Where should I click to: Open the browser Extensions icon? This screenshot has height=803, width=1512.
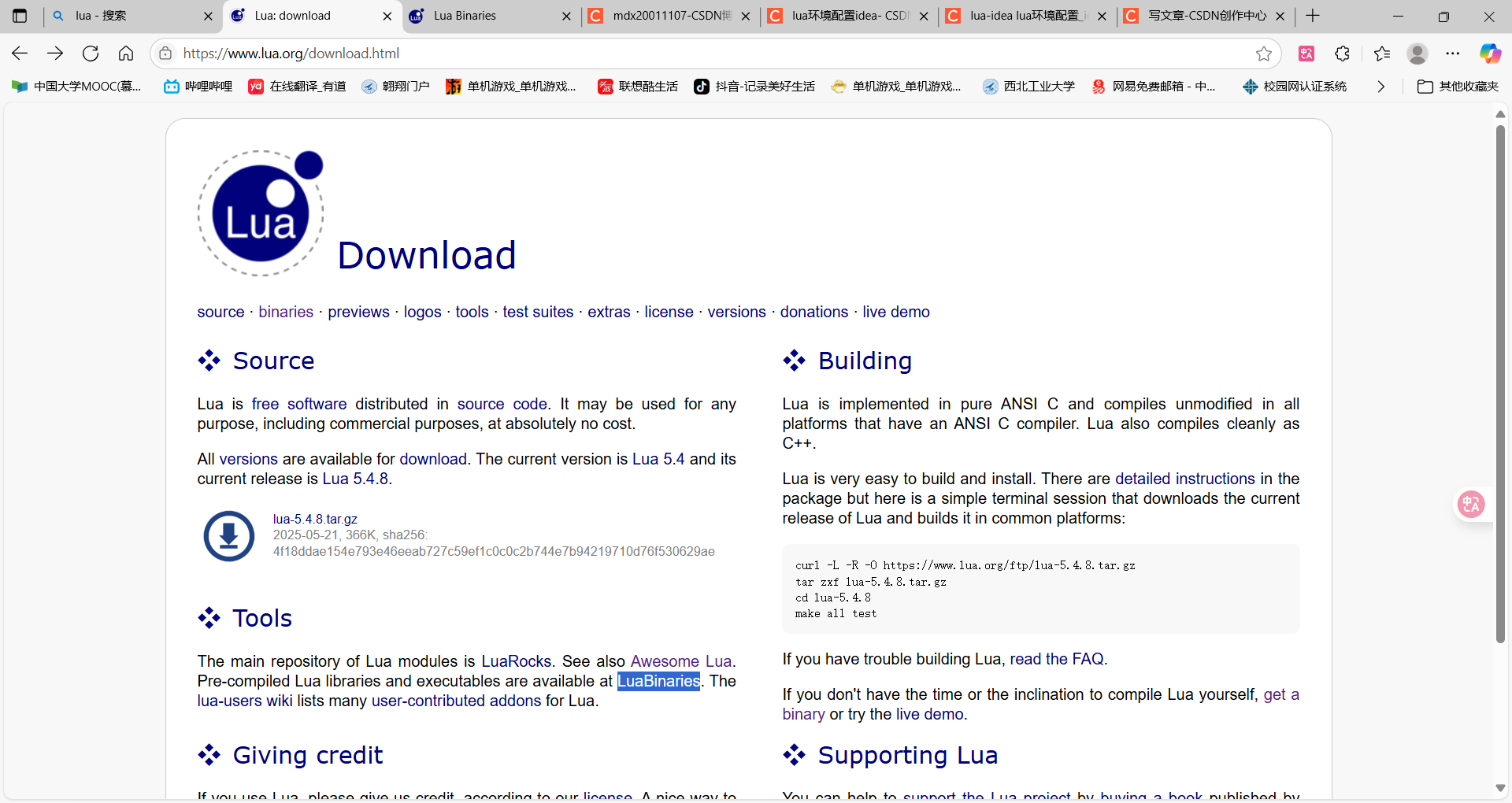(x=1343, y=53)
